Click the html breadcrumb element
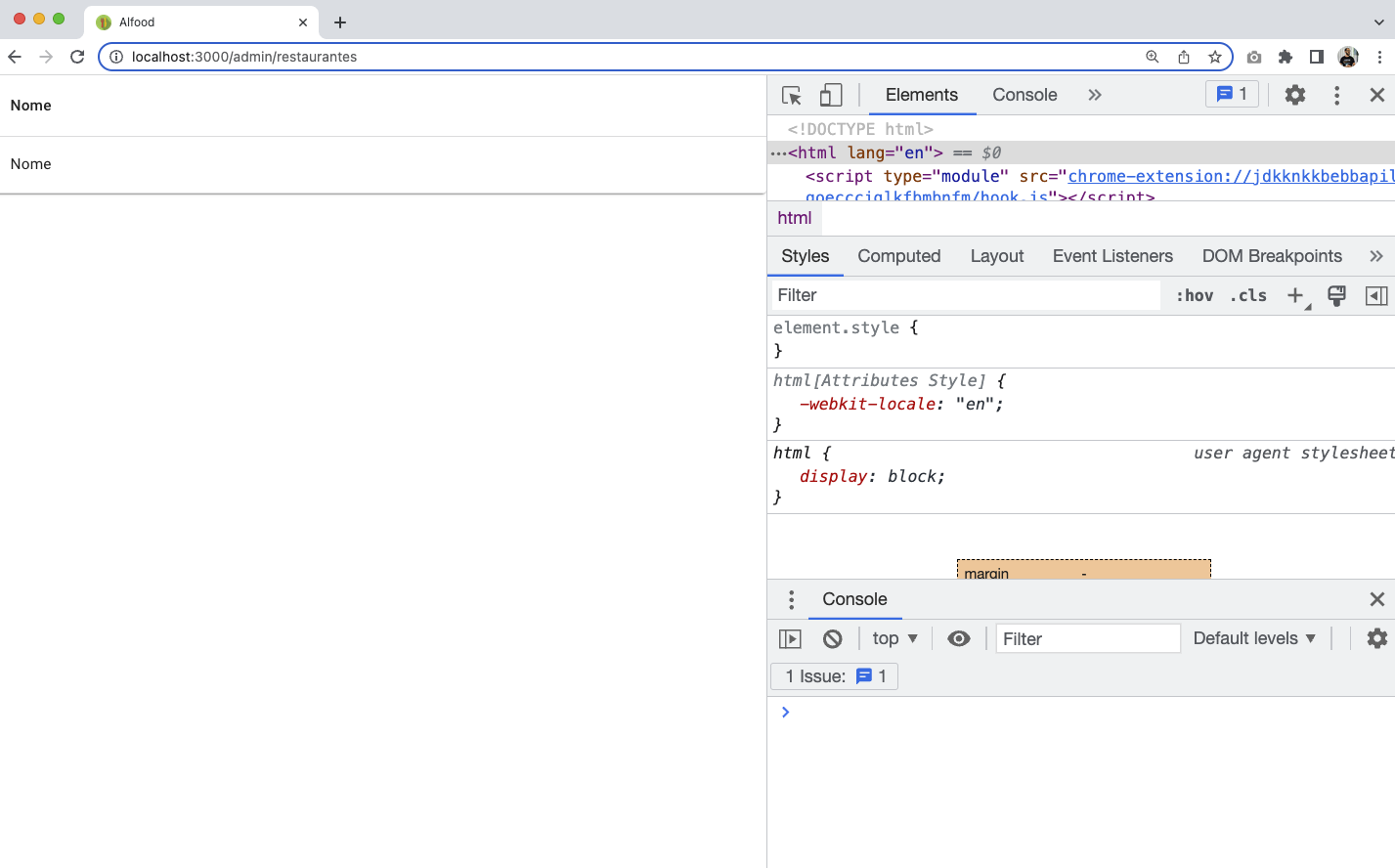Screen dimensions: 1395x868 [x=795, y=218]
